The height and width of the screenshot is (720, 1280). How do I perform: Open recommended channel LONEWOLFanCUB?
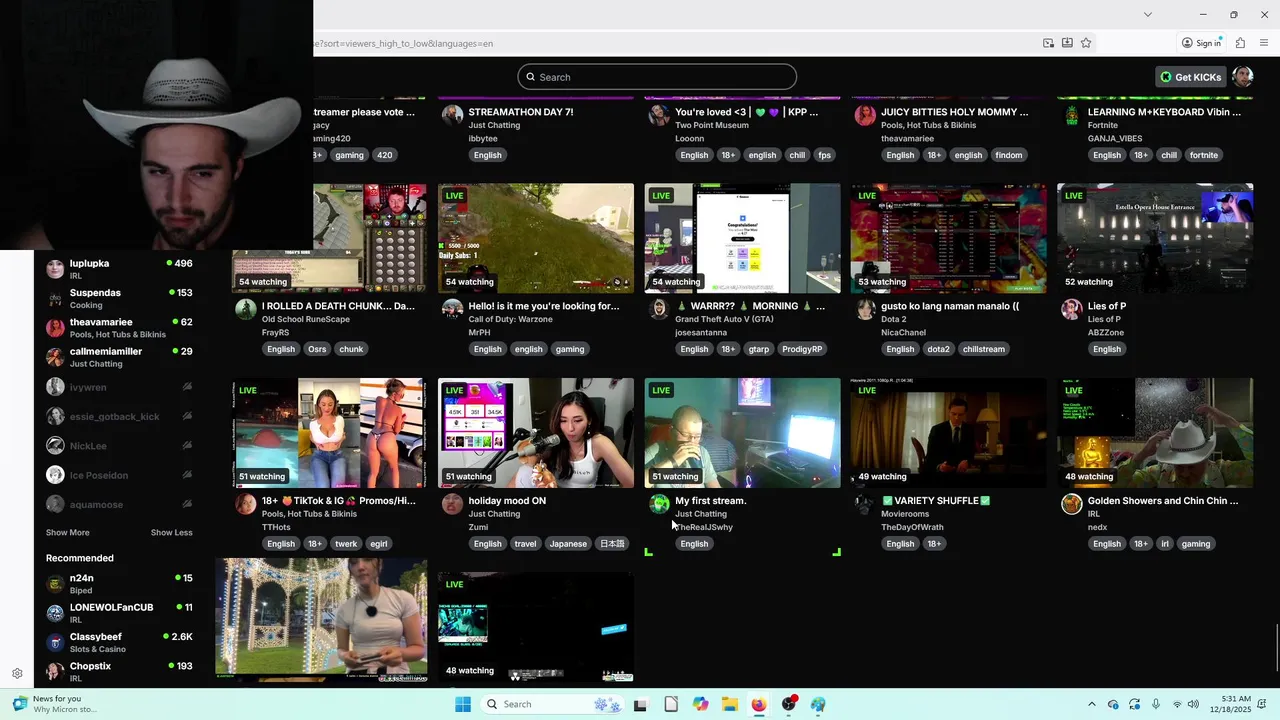click(x=119, y=613)
